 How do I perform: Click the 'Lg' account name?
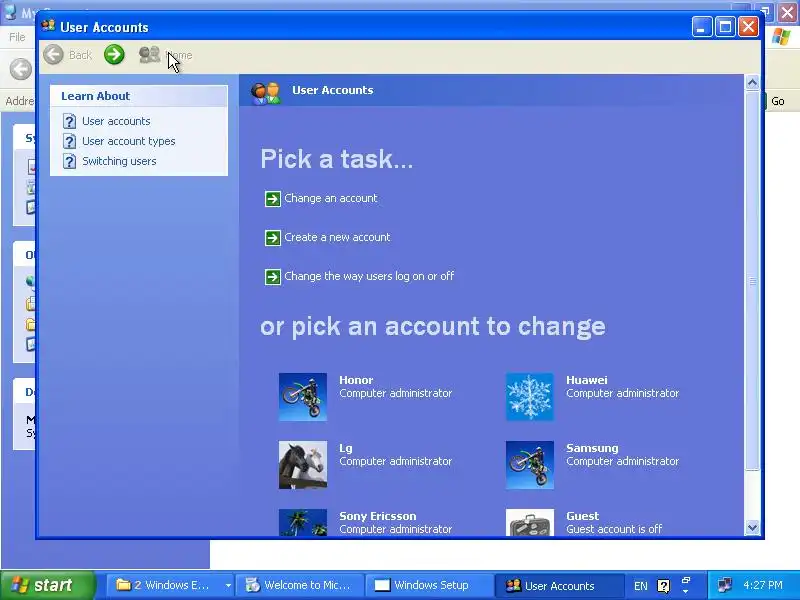coord(346,448)
